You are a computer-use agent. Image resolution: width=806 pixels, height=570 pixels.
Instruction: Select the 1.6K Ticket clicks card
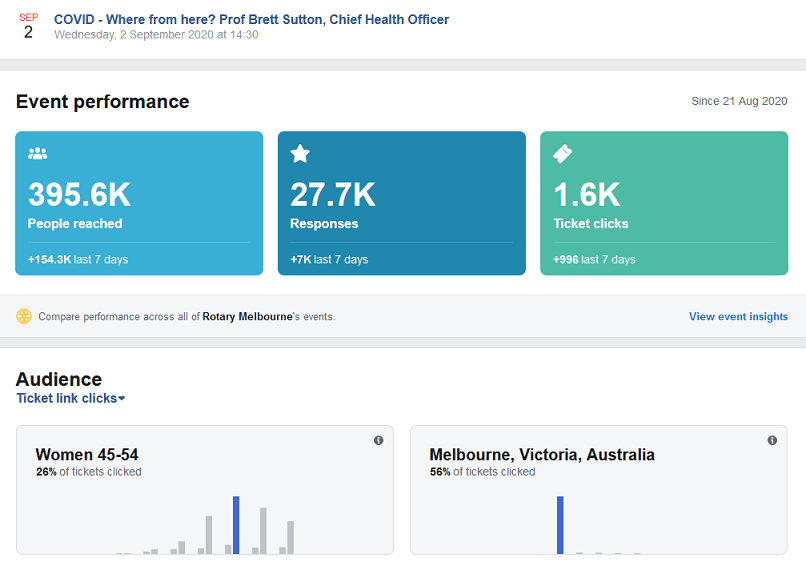664,203
